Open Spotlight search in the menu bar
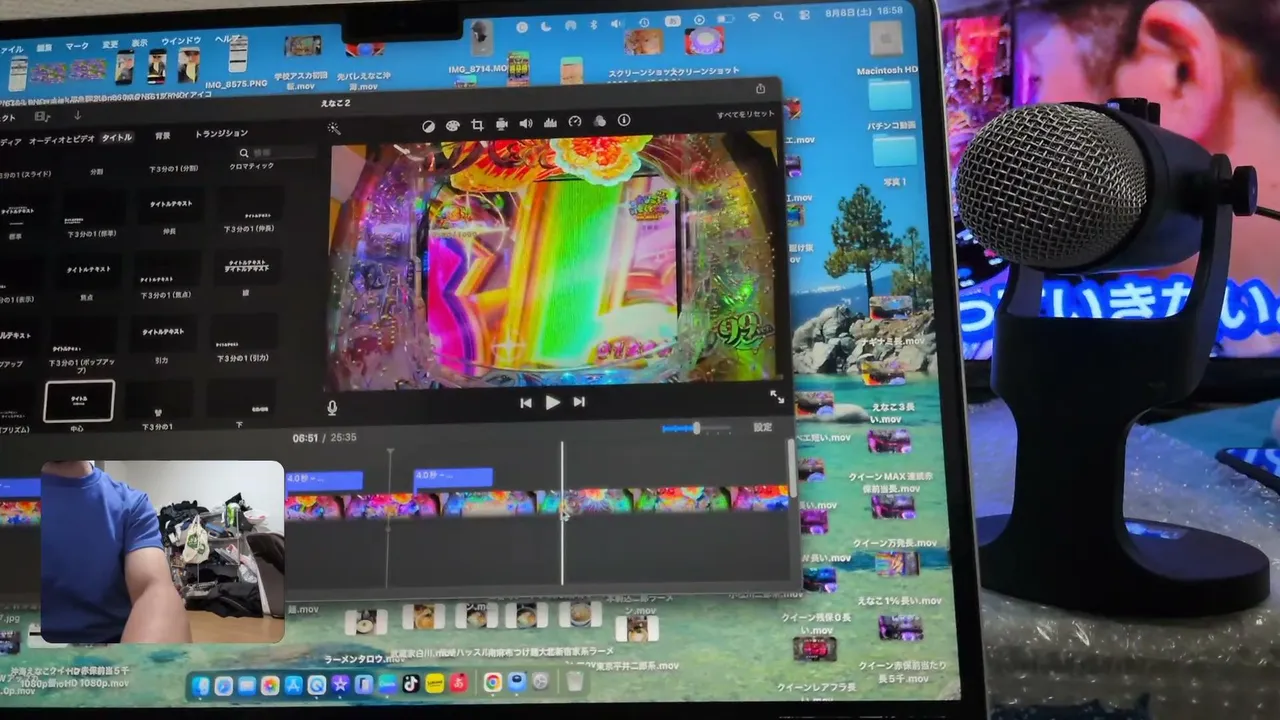The image size is (1280, 720). 779,16
